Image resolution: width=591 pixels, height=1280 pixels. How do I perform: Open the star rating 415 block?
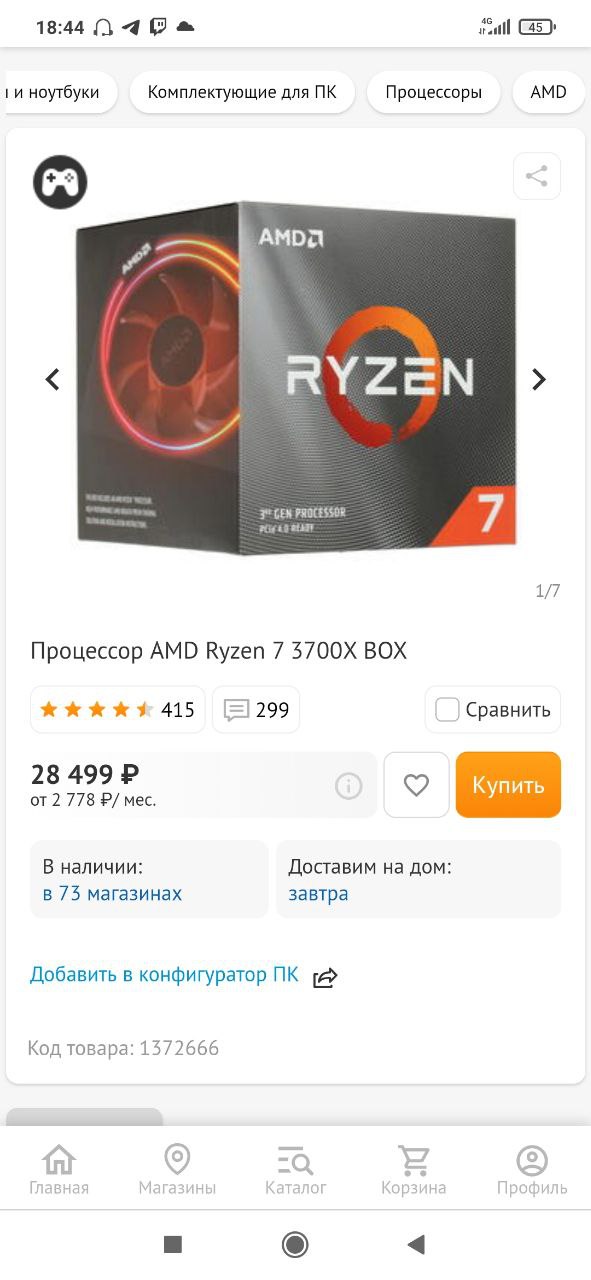117,710
